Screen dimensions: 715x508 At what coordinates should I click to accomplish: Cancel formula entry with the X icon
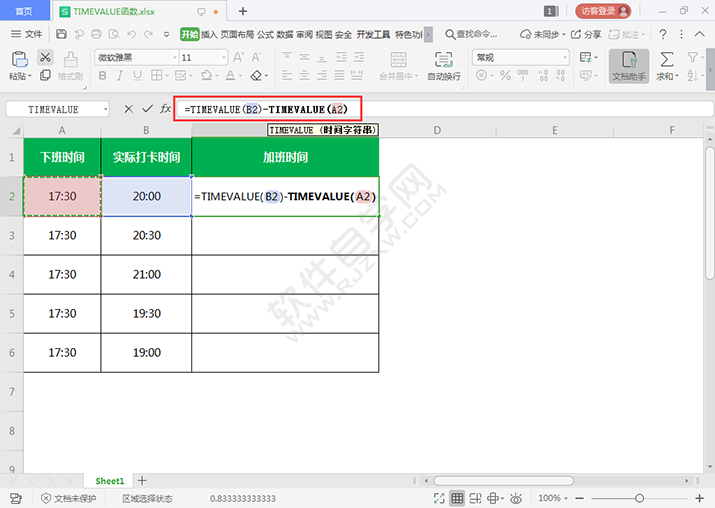(x=129, y=109)
